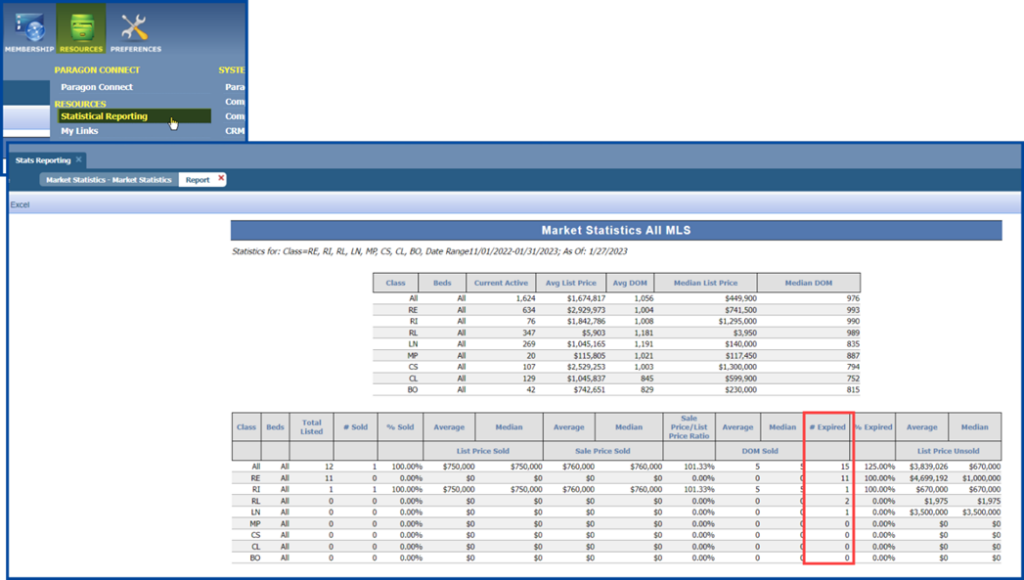Open My Links under Resources
This screenshot has width=1024, height=580.
tap(80, 131)
